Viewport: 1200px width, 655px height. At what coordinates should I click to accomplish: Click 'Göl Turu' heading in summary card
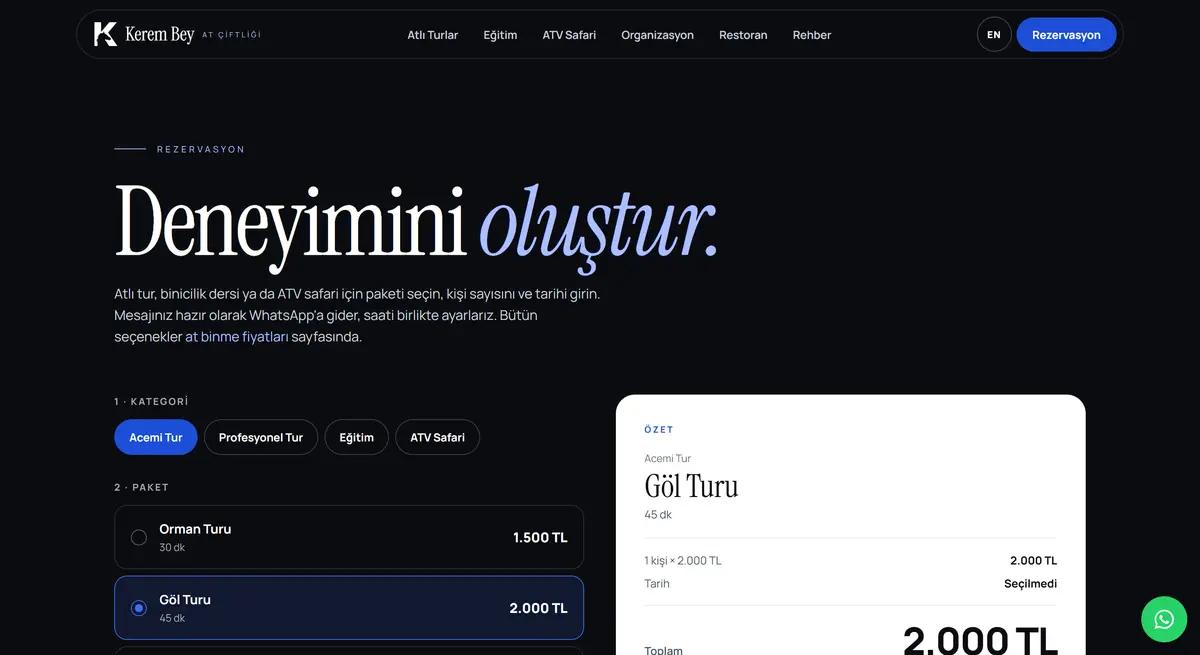click(x=692, y=486)
